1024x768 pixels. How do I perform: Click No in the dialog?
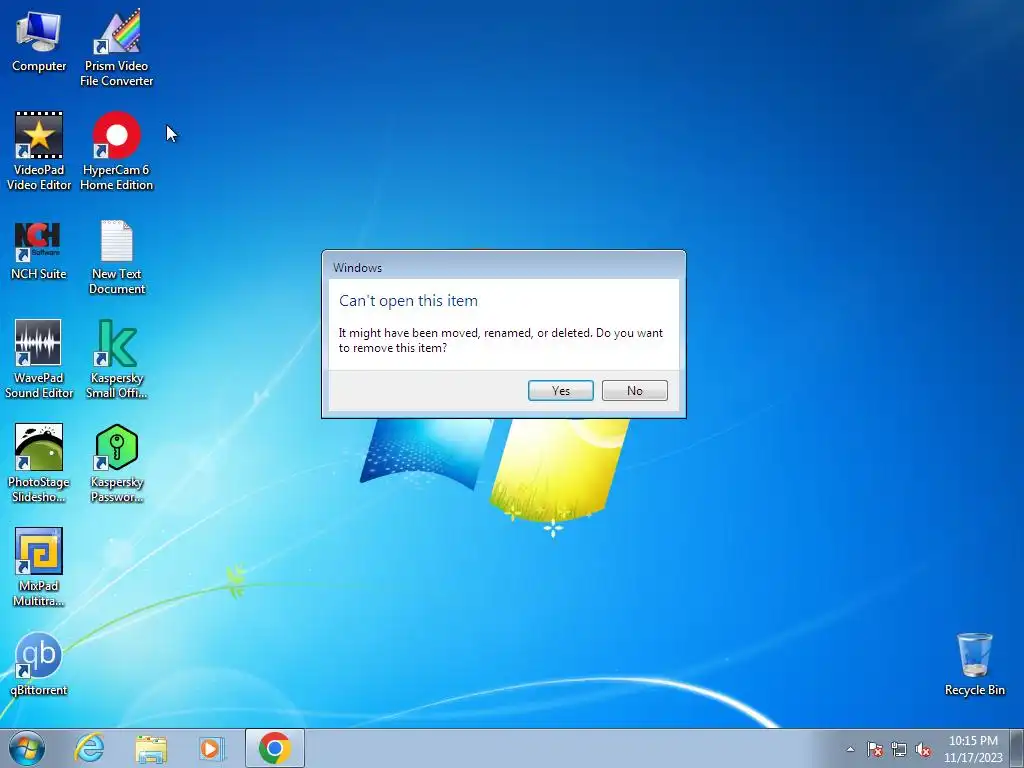click(635, 391)
